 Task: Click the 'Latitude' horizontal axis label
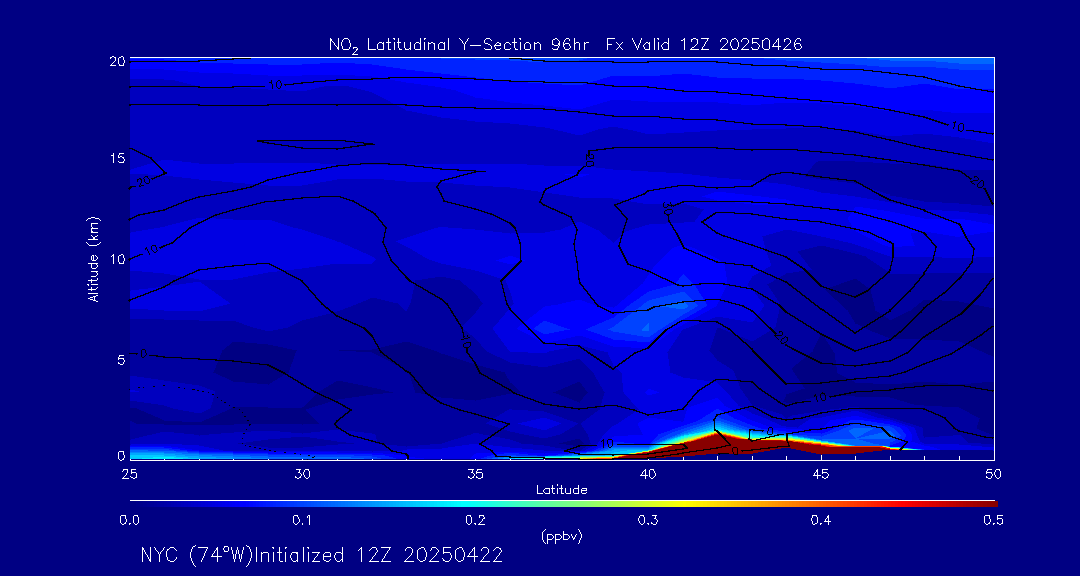[x=562, y=491]
